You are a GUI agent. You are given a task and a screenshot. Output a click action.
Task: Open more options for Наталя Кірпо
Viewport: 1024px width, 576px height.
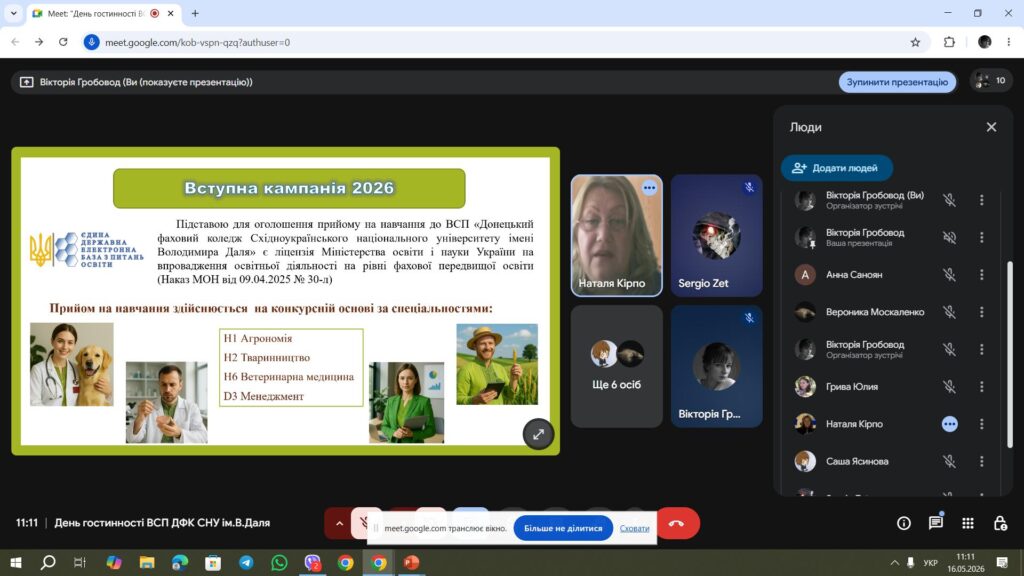tap(982, 424)
